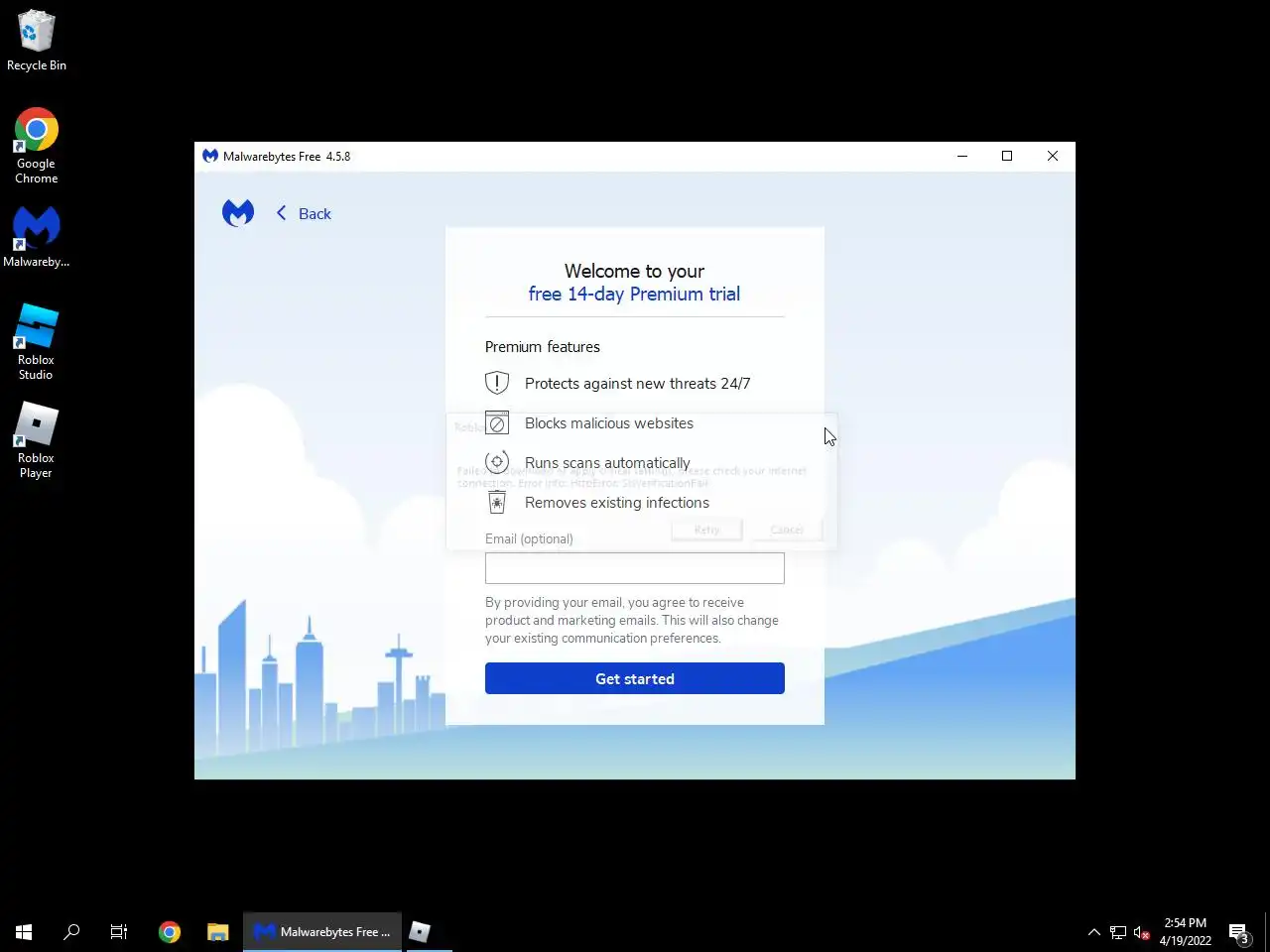
Task: Select Google Chrome desktop shortcut
Action: [37, 146]
